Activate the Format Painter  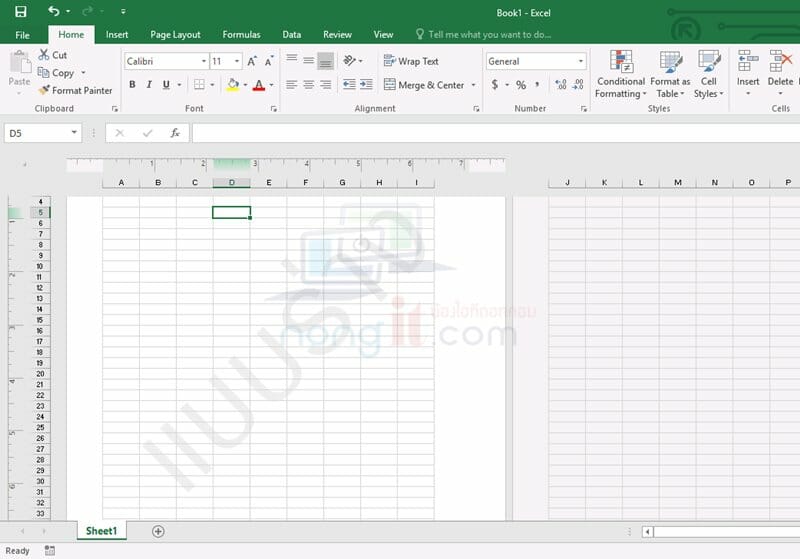pos(76,90)
